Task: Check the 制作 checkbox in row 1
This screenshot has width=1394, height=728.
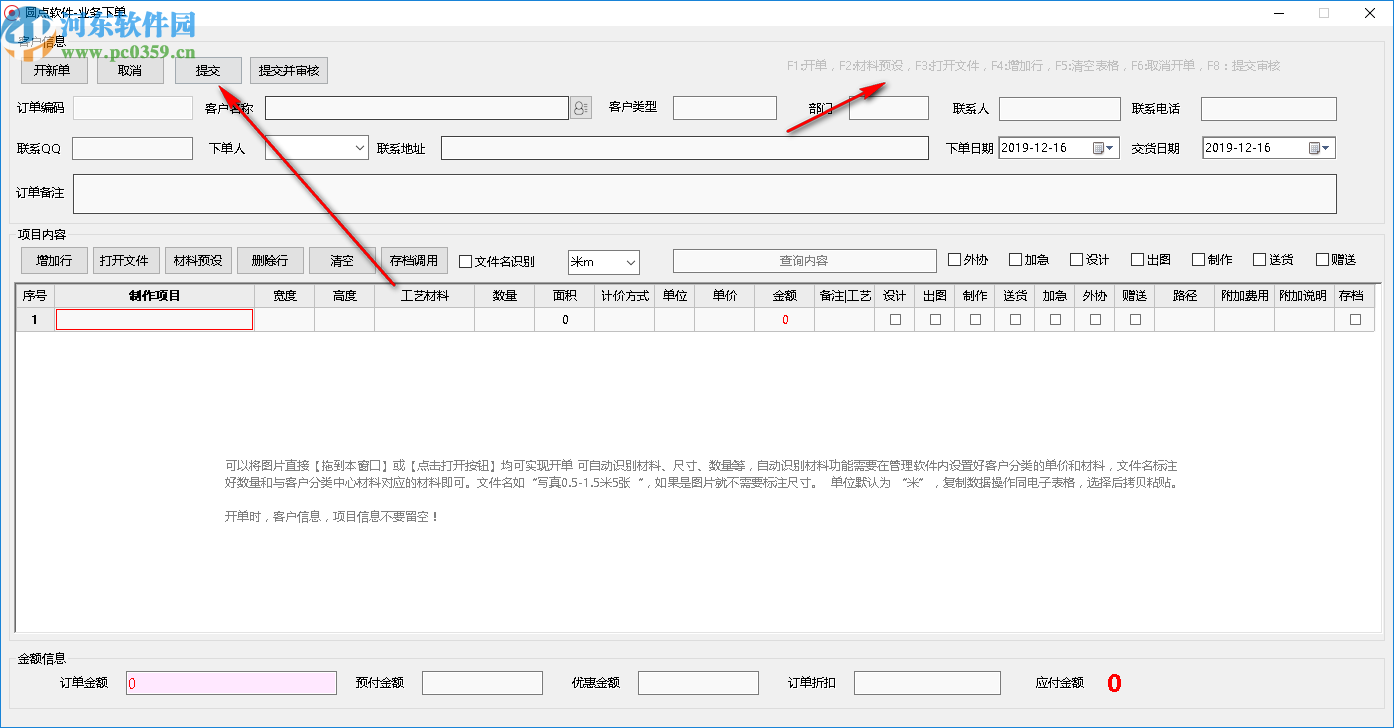Action: pyautogui.click(x=975, y=319)
